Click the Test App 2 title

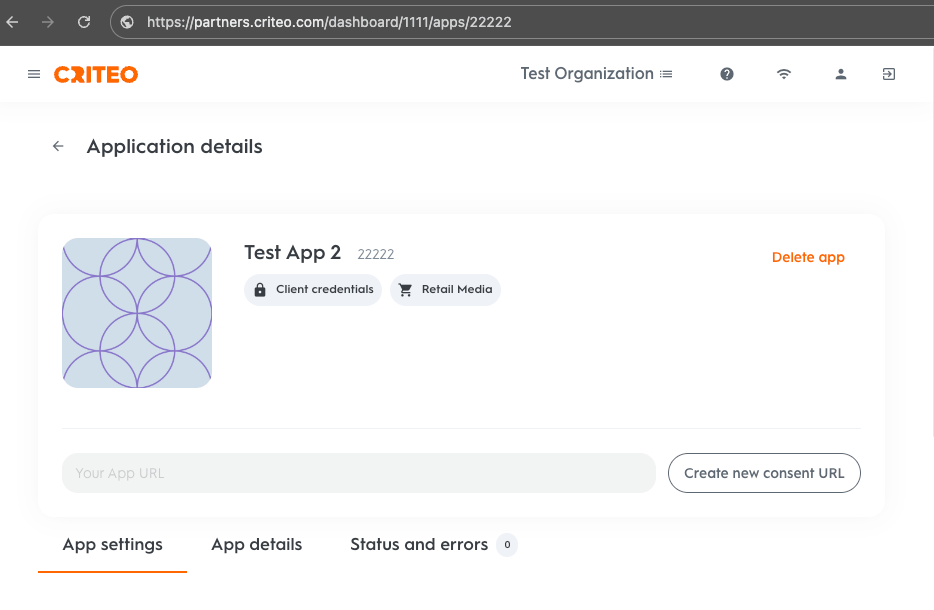[292, 253]
